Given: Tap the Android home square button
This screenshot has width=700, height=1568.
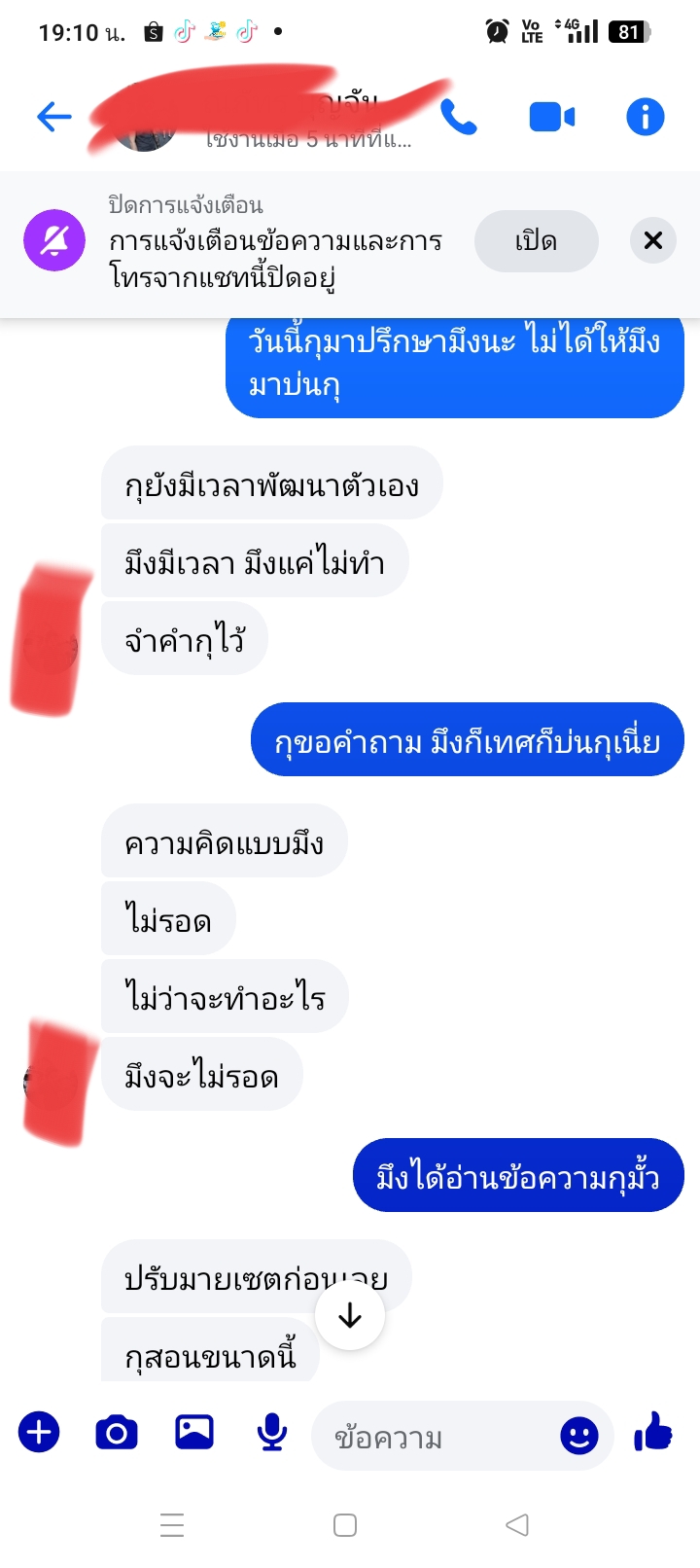Looking at the screenshot, I should (x=345, y=1524).
